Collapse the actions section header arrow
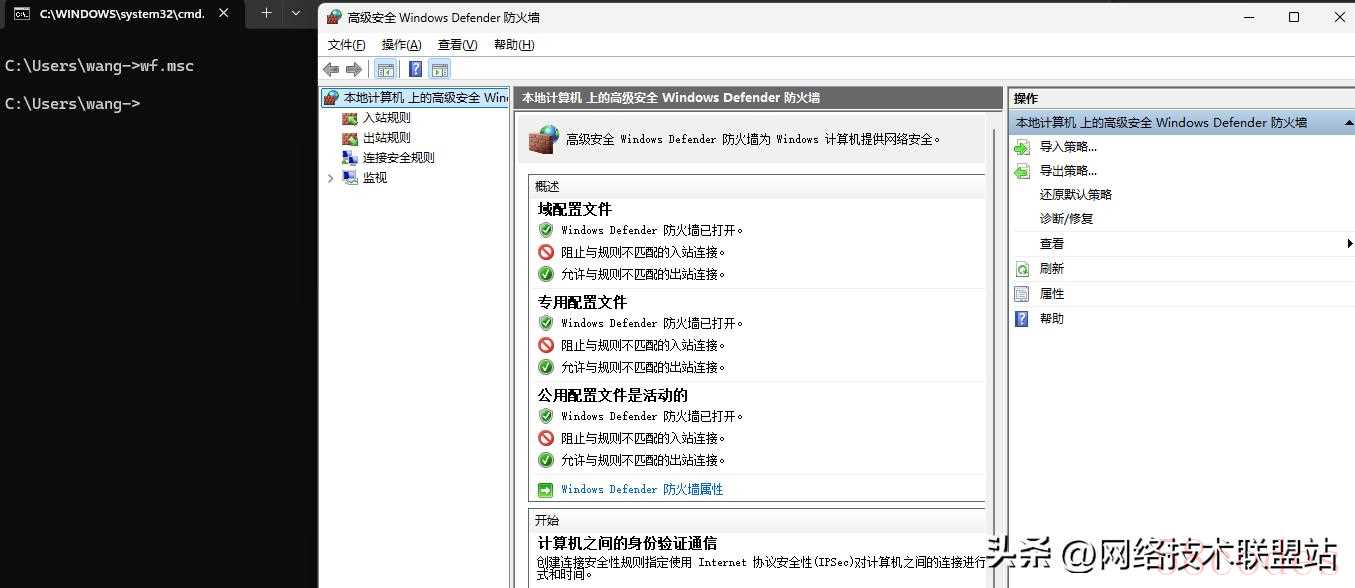This screenshot has height=588, width=1355. tap(1346, 123)
